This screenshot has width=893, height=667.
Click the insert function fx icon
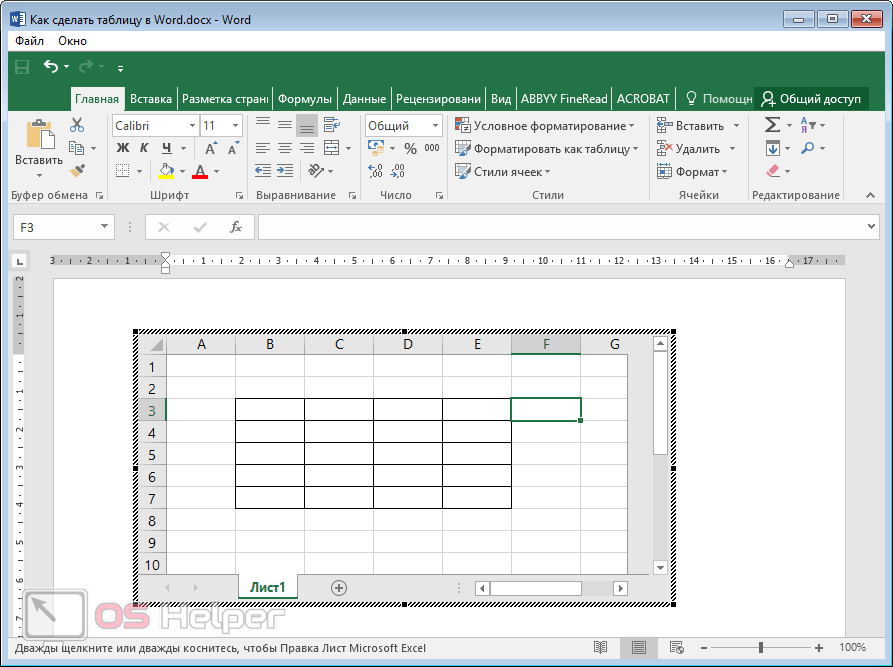pyautogui.click(x=236, y=227)
